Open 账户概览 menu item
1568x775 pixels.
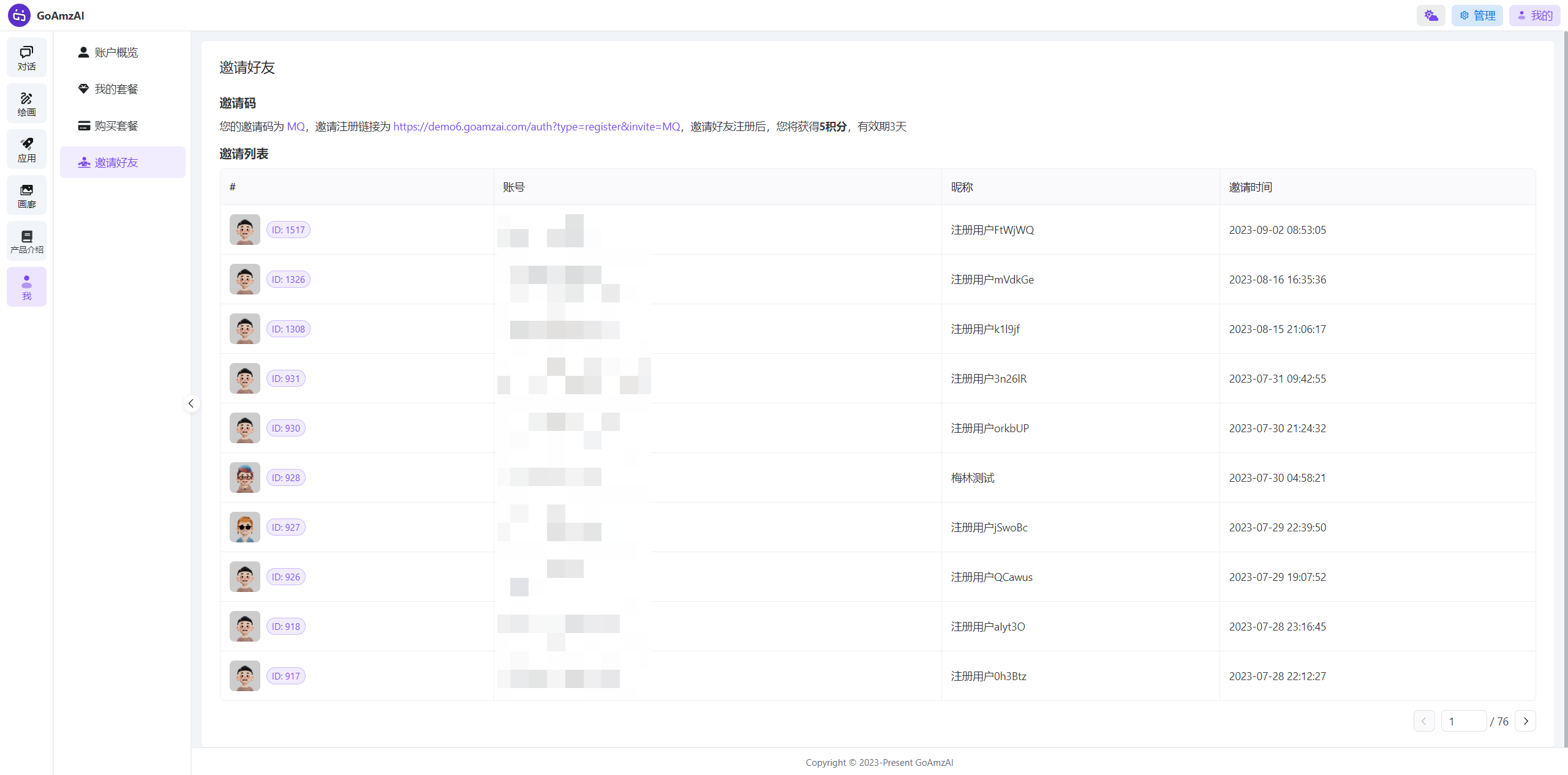pos(116,53)
